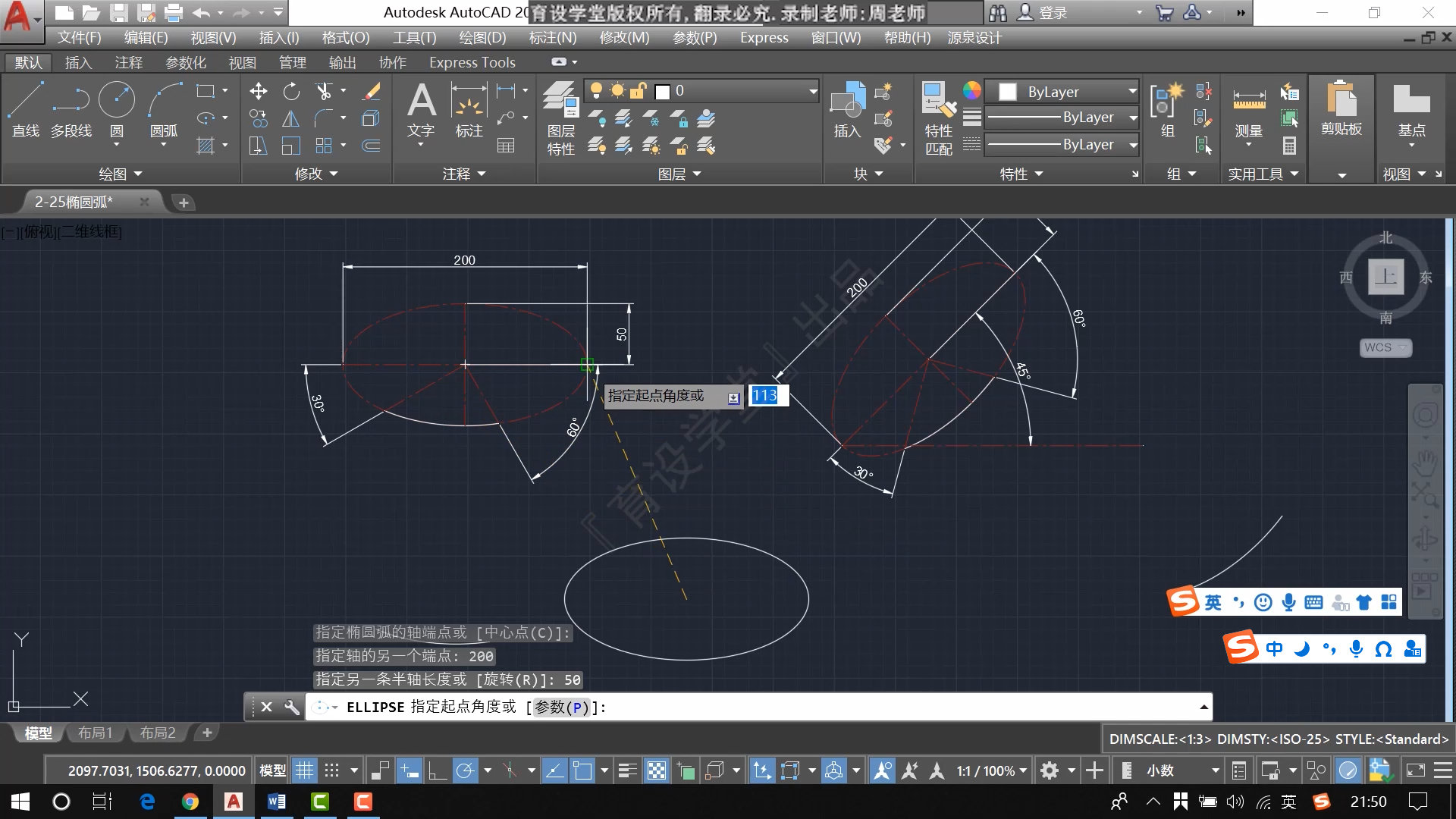Viewport: 1456px width, 819px height.
Task: Open the 修改(M) menu
Action: pos(624,38)
